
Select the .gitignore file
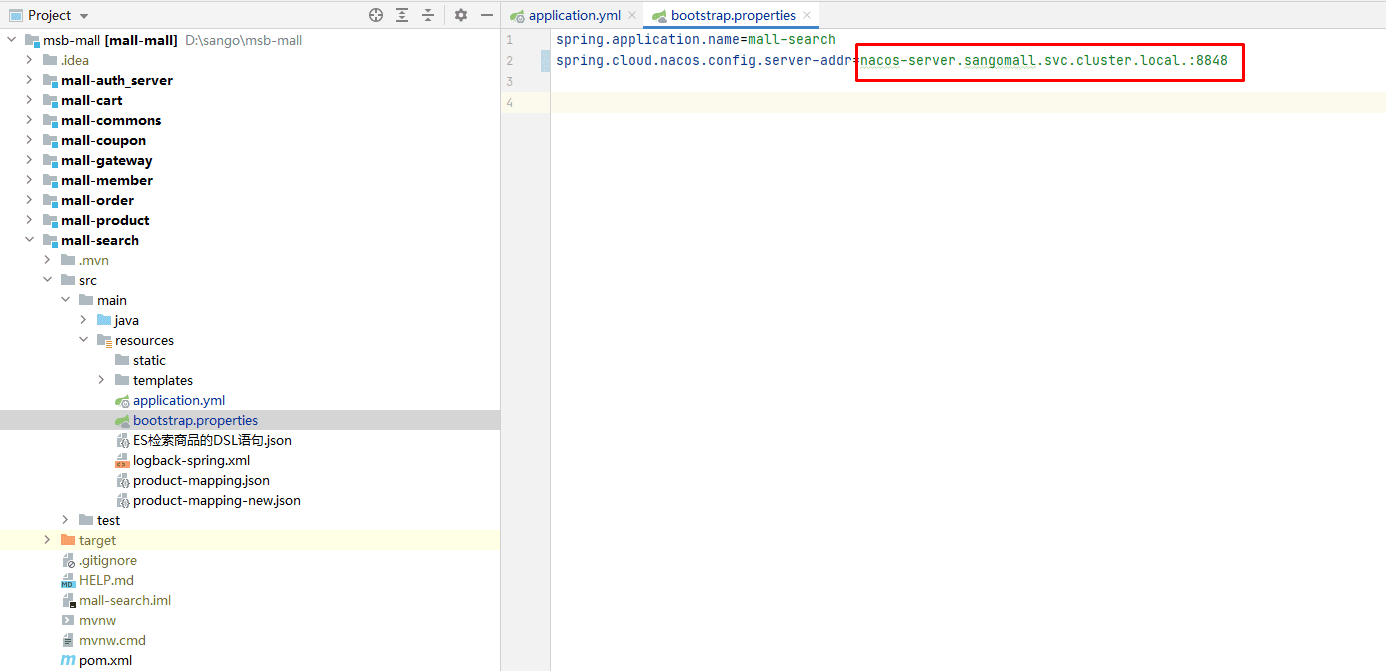108,560
